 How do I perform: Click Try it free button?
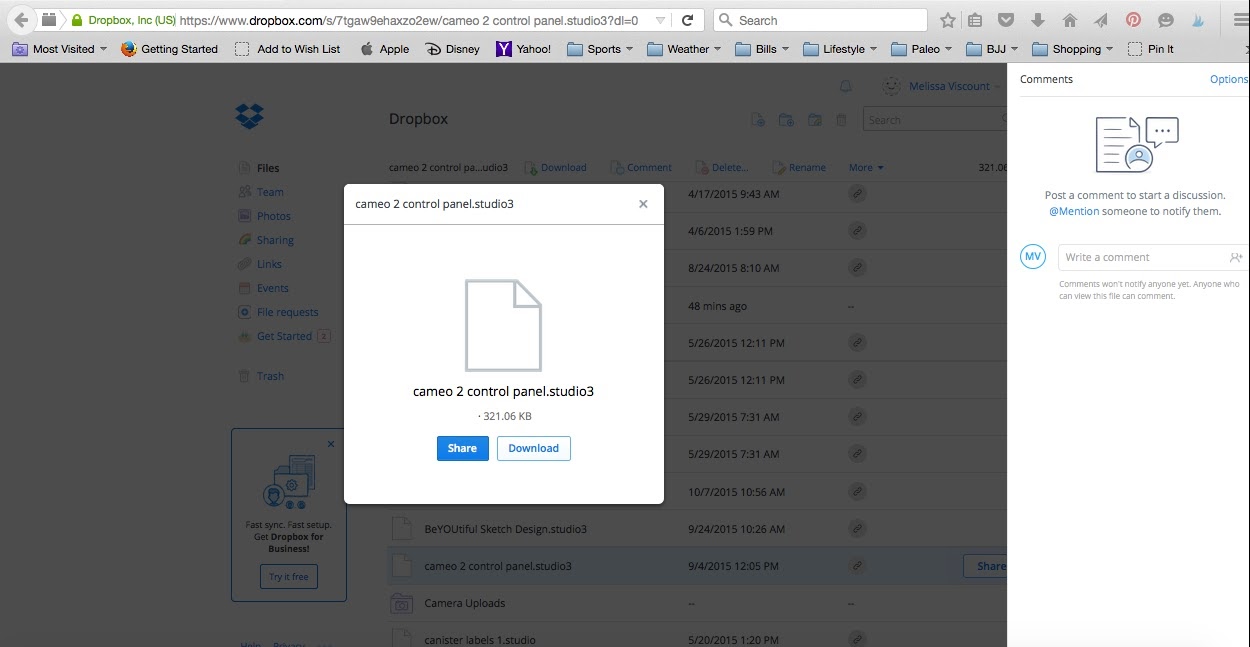click(289, 577)
